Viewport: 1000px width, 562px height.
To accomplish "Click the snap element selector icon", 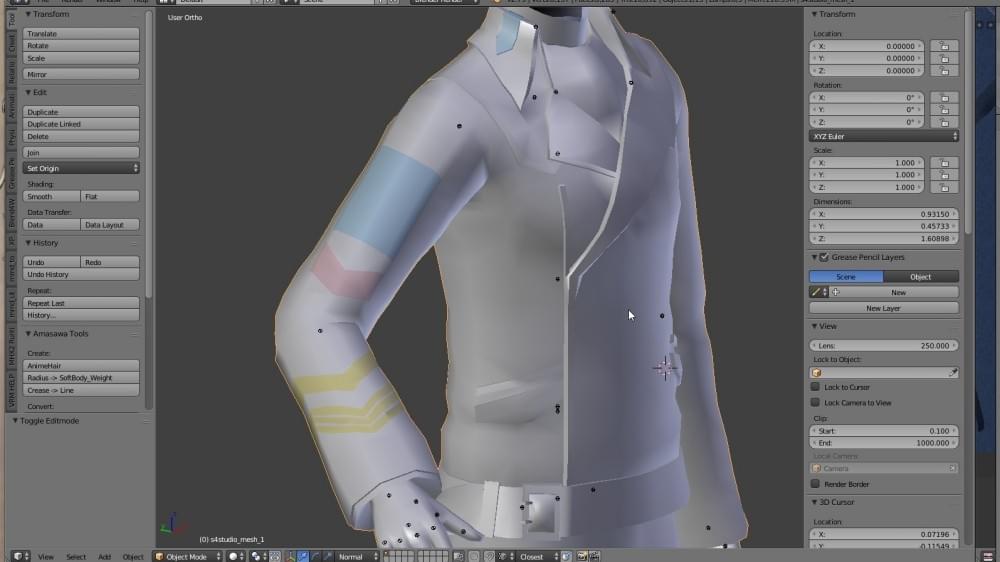I will click(x=505, y=556).
